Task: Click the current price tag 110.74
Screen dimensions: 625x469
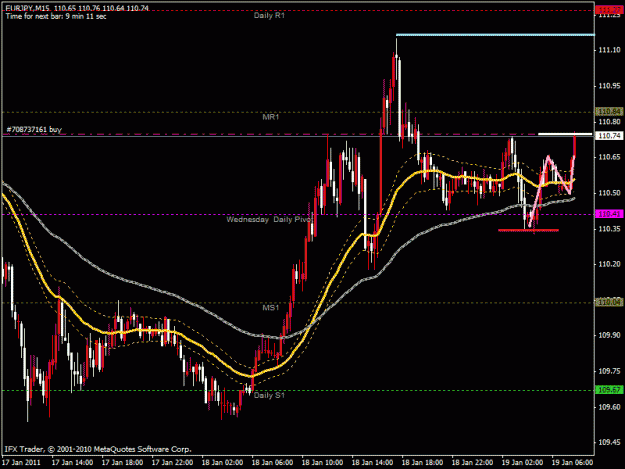Action: tap(609, 136)
